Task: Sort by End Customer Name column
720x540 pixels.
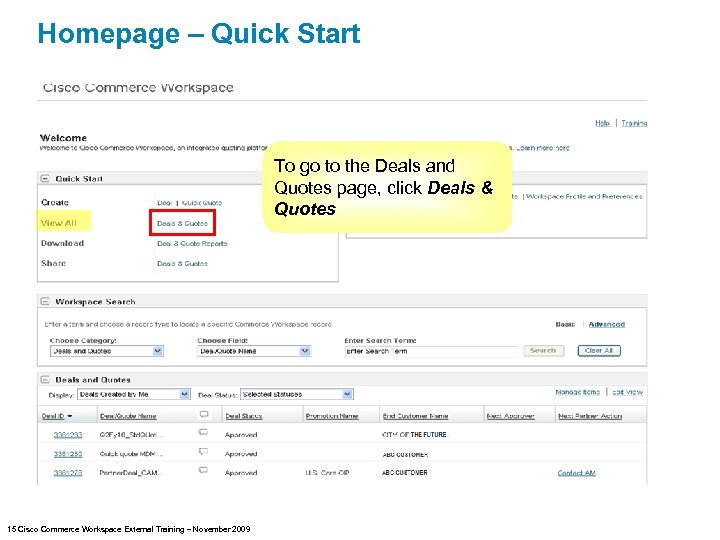Action: pos(416,416)
